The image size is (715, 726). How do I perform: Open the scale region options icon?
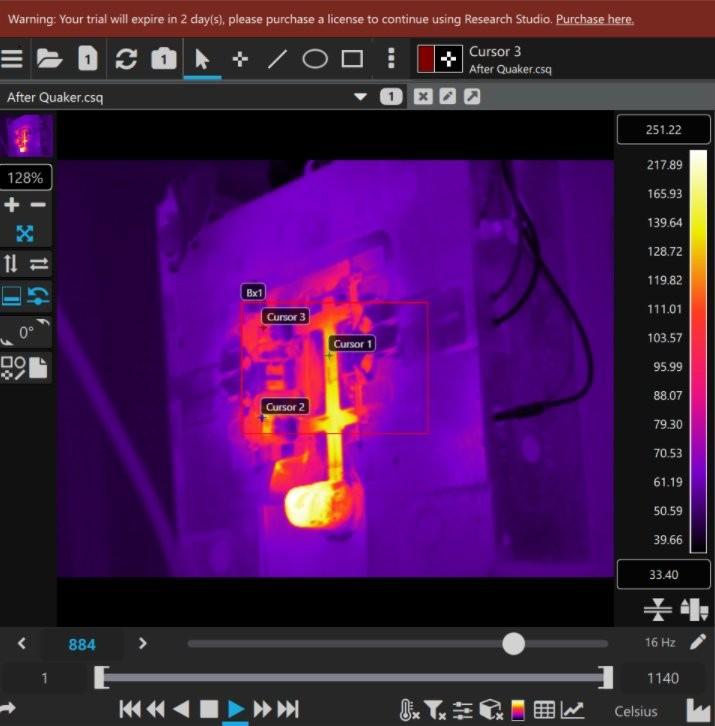[x=694, y=609]
